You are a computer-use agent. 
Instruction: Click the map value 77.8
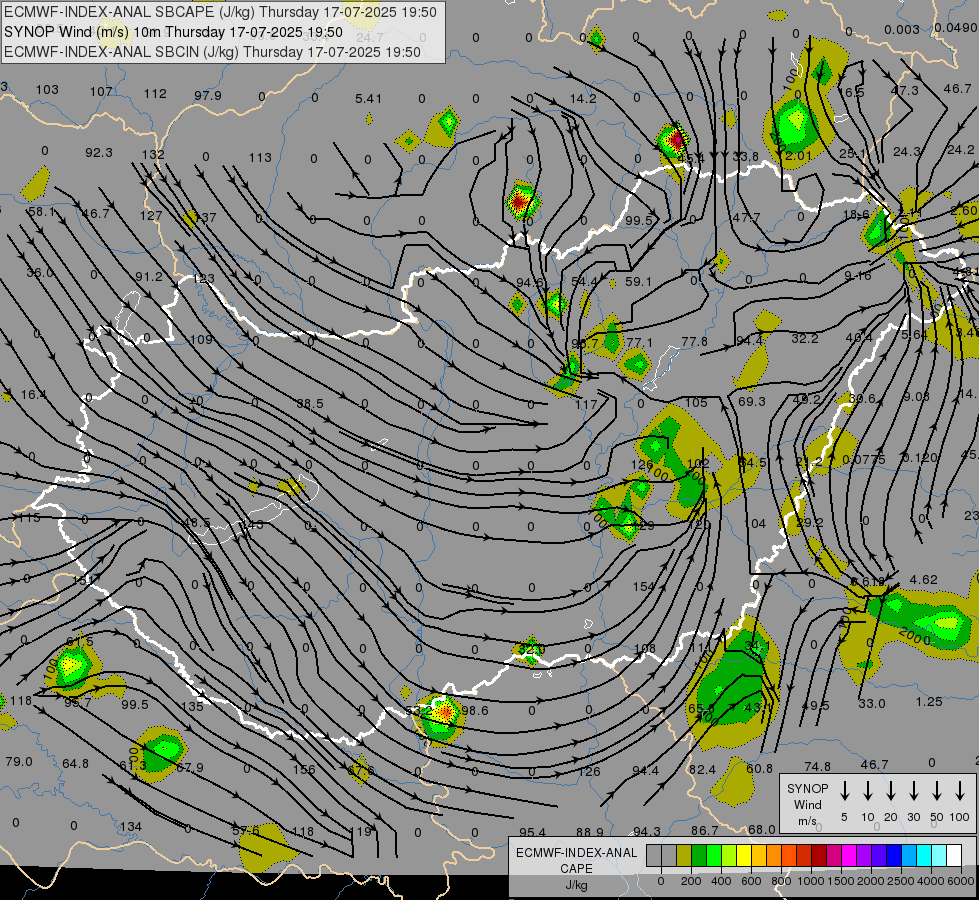point(694,341)
